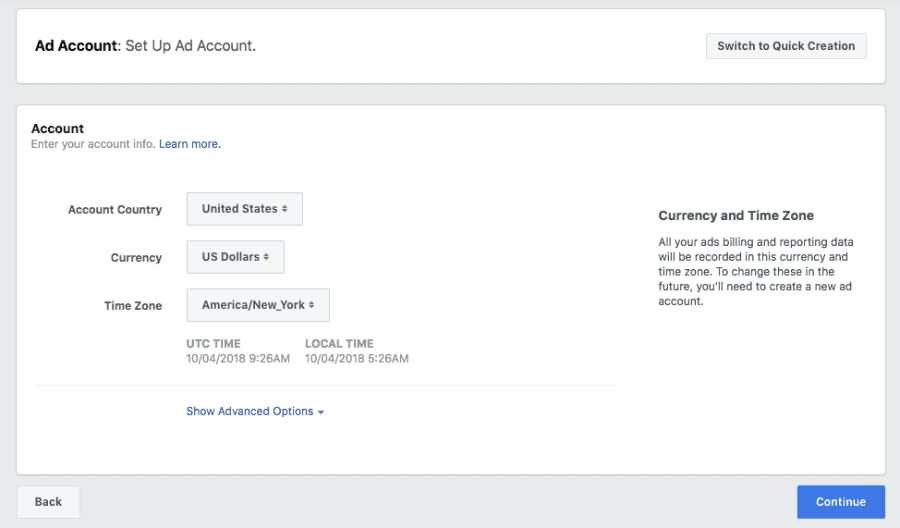Viewport: 900px width, 528px height.
Task: Click the UTC TIME heading
Action: [213, 344]
